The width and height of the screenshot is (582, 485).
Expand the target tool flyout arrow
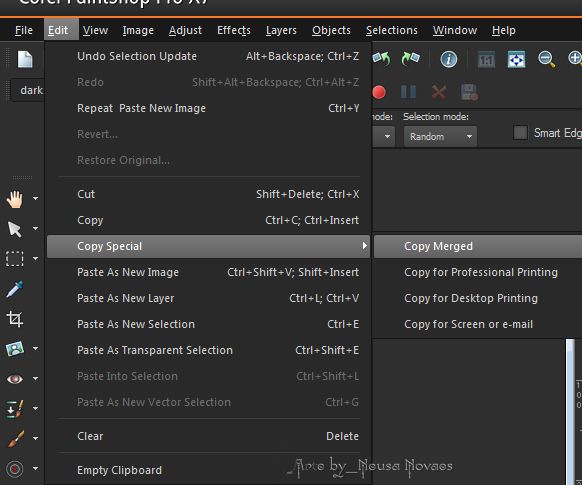pyautogui.click(x=35, y=468)
